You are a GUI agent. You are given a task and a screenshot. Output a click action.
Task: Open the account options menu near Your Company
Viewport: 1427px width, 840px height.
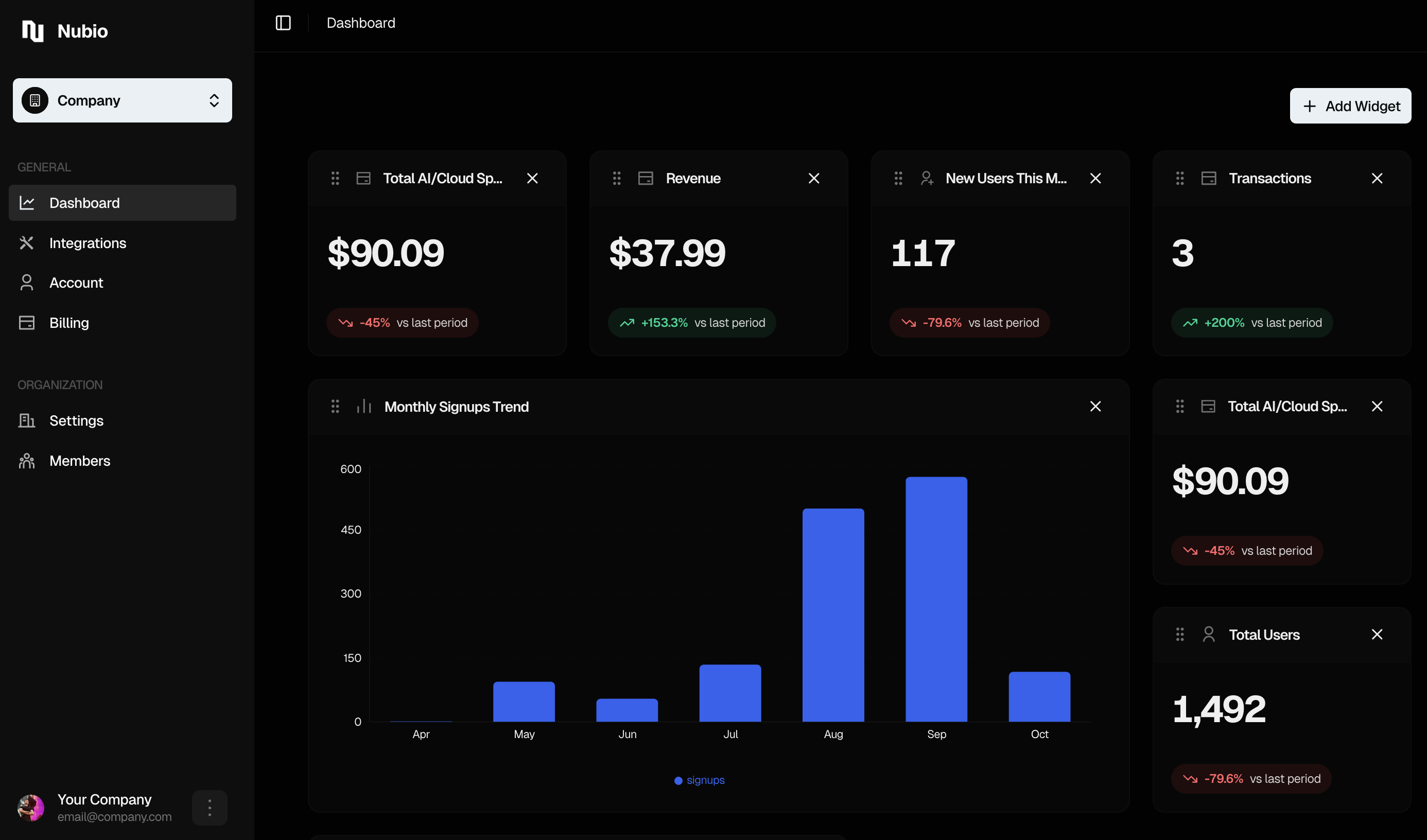point(209,807)
